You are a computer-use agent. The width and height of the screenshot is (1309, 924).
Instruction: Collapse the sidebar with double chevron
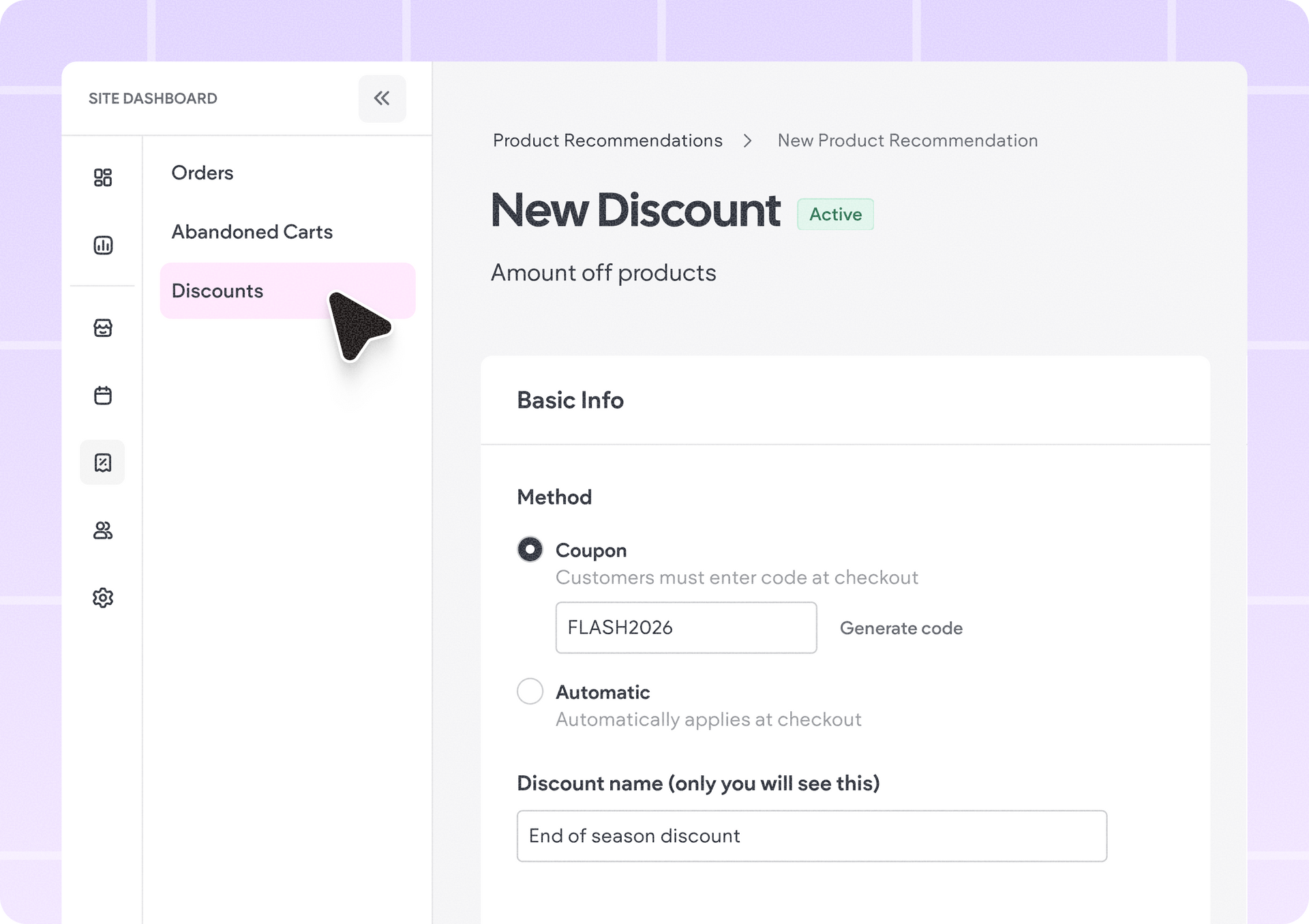pos(382,98)
